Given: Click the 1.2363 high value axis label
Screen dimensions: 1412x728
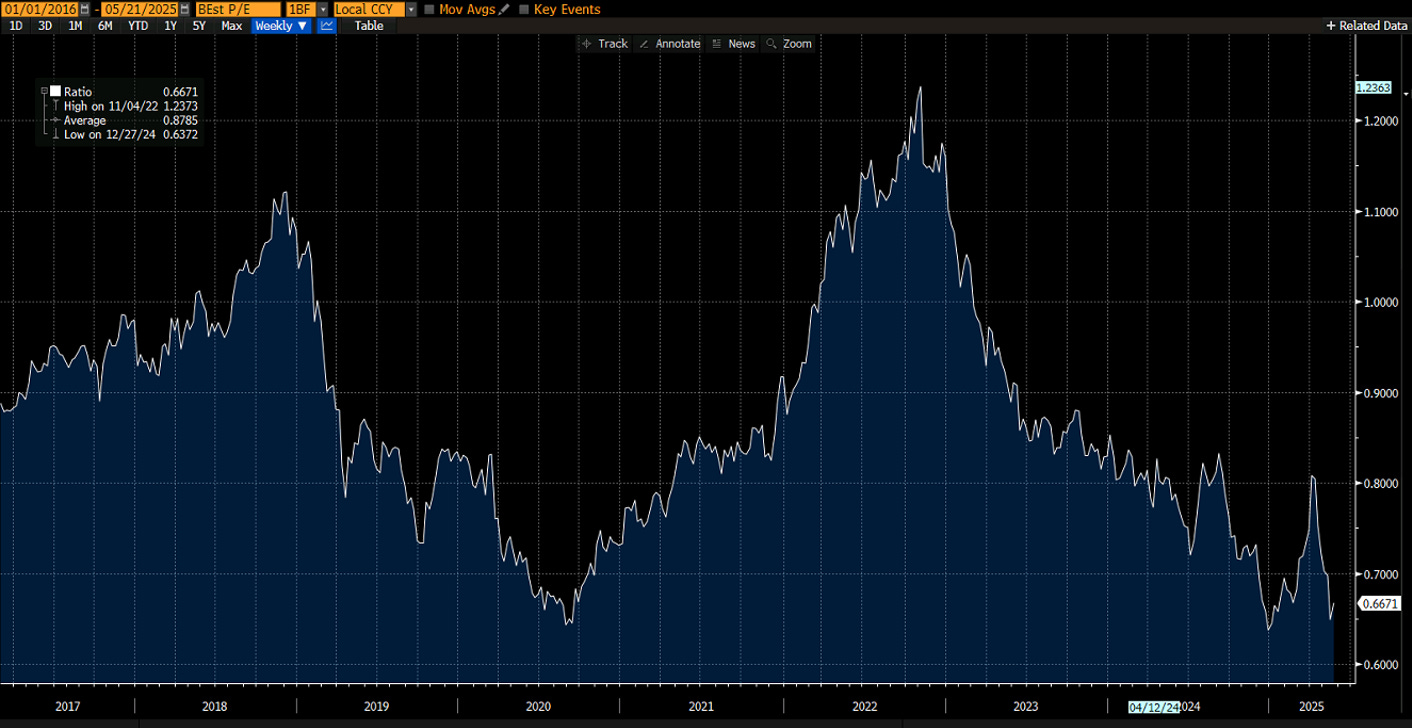Looking at the screenshot, I should click(x=1373, y=88).
